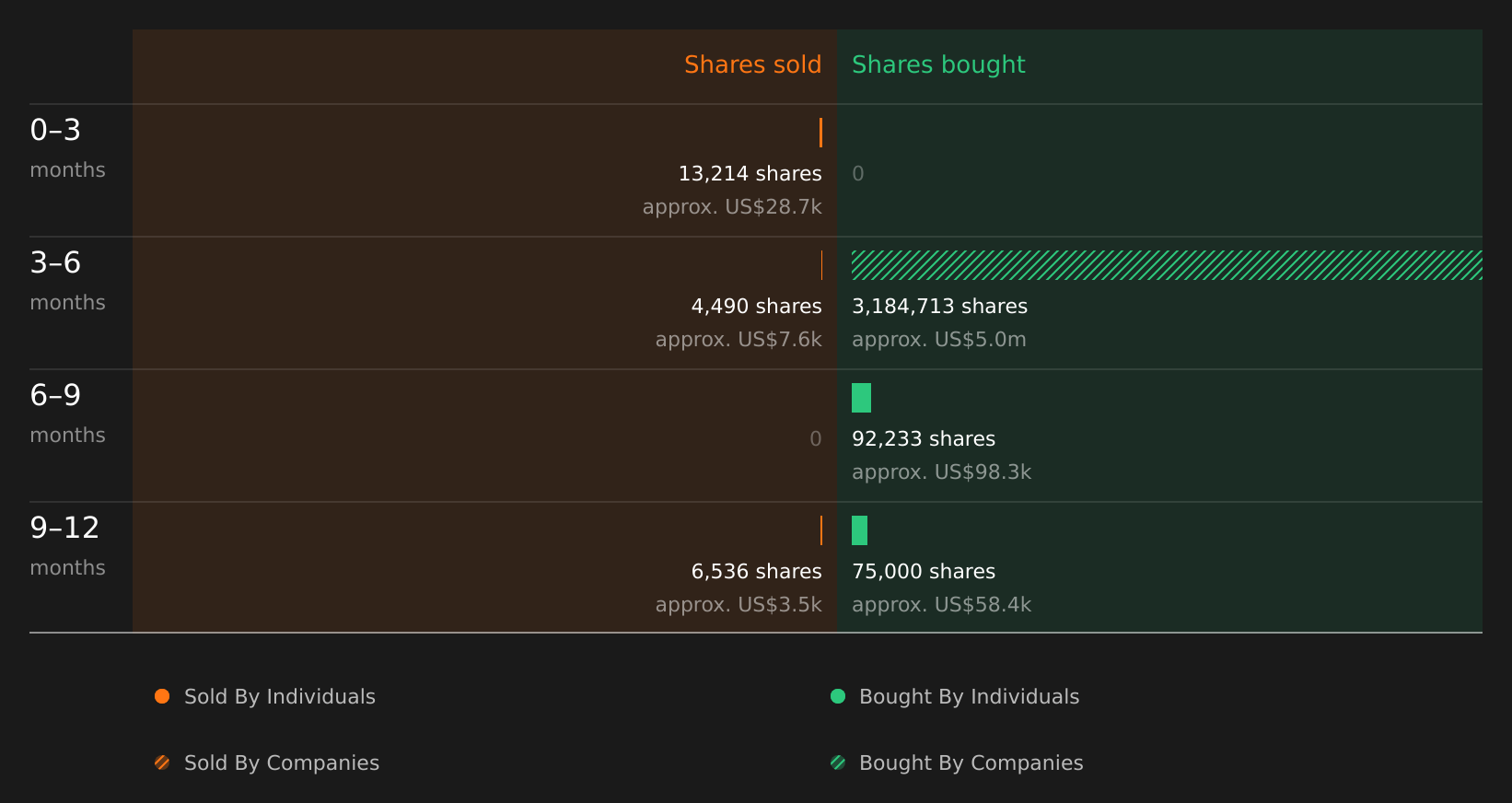Click the 6-9 months row label
Image resolution: width=1512 pixels, height=803 pixels.
[x=67, y=413]
